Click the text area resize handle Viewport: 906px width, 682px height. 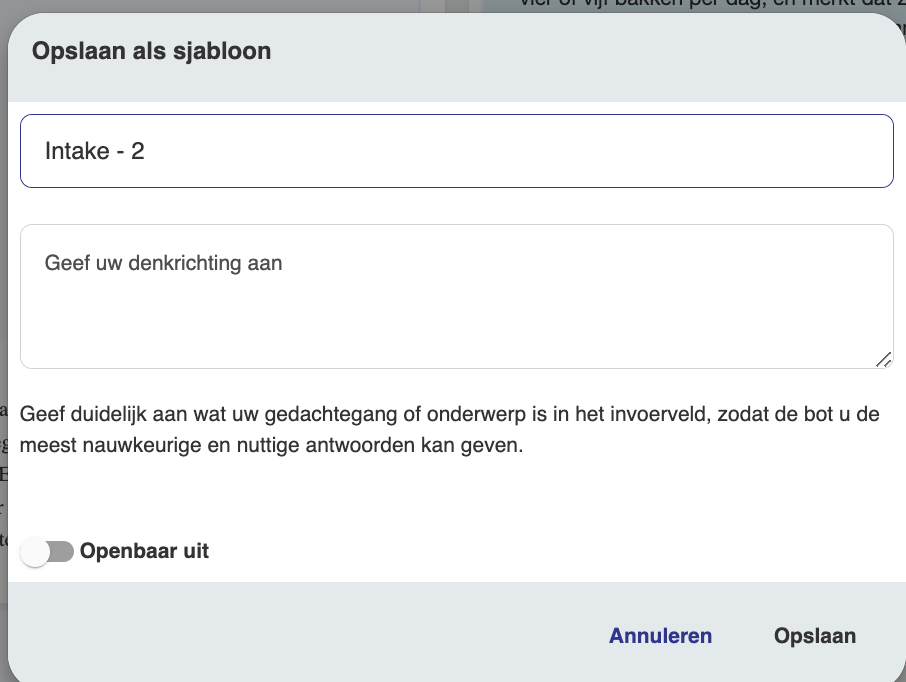tap(883, 359)
